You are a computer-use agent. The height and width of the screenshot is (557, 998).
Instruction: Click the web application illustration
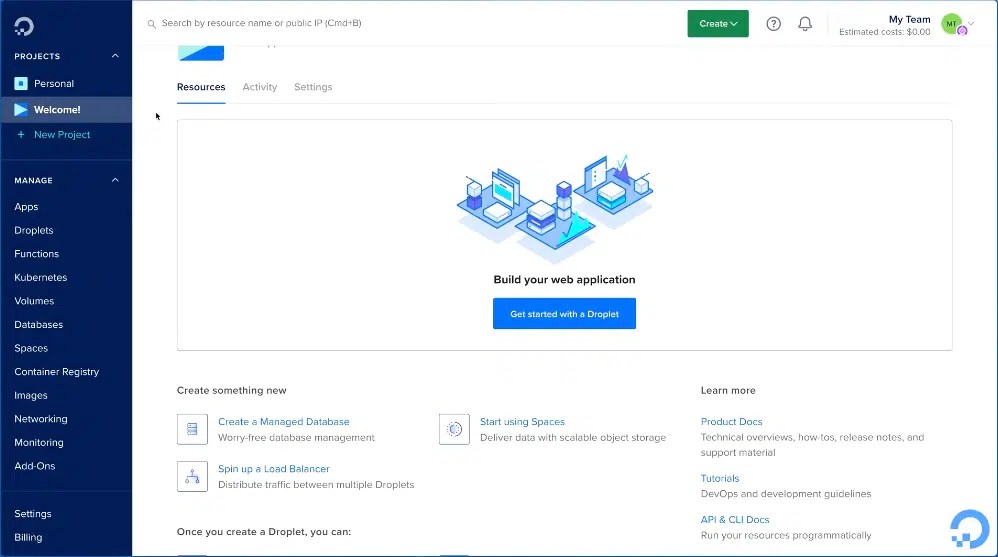[555, 208]
